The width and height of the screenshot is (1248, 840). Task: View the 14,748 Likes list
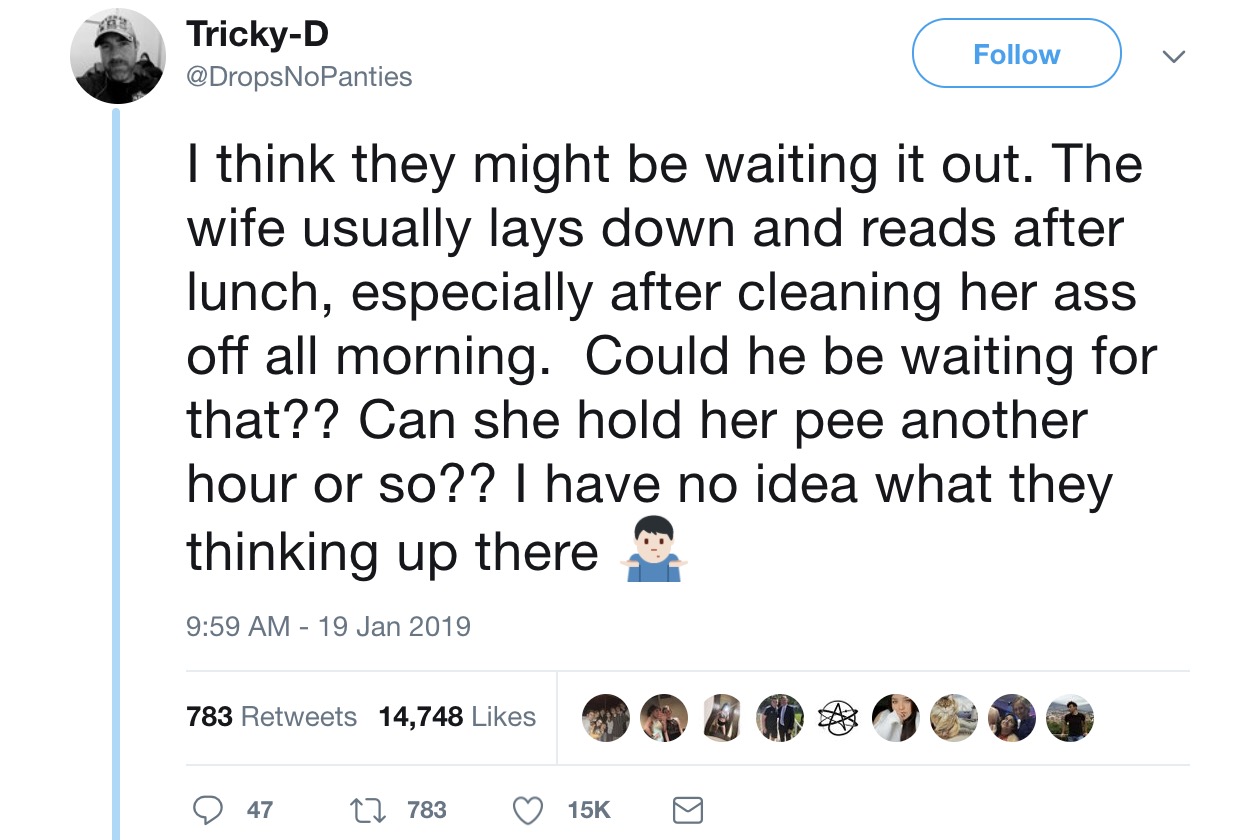click(457, 717)
